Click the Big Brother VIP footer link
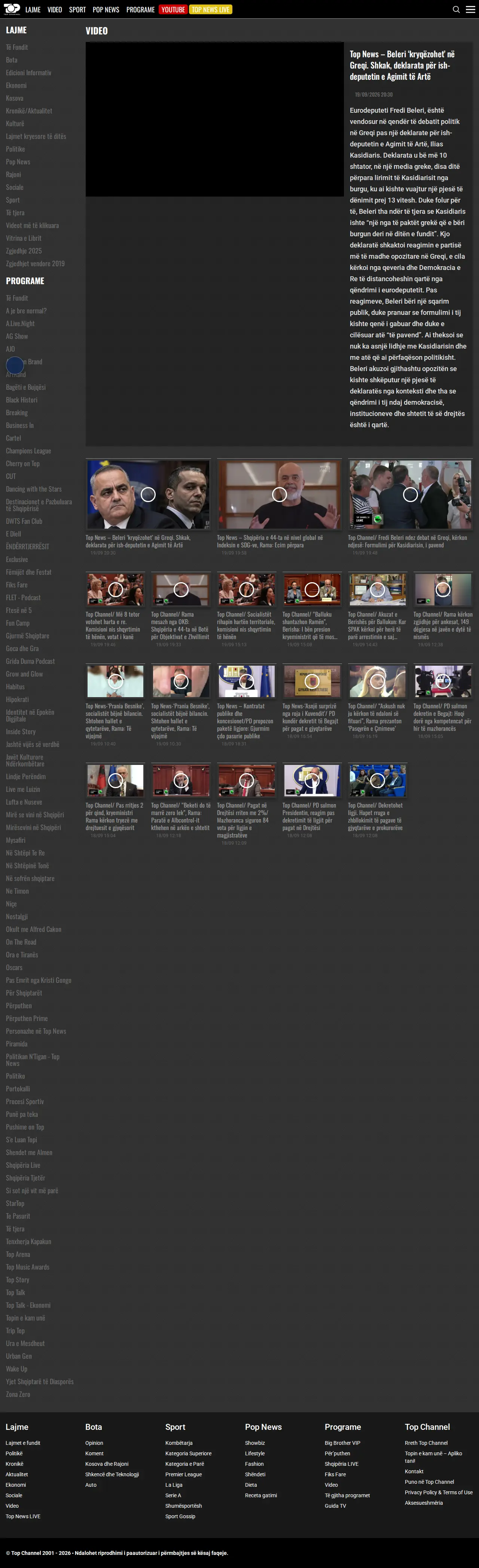 [x=343, y=1443]
